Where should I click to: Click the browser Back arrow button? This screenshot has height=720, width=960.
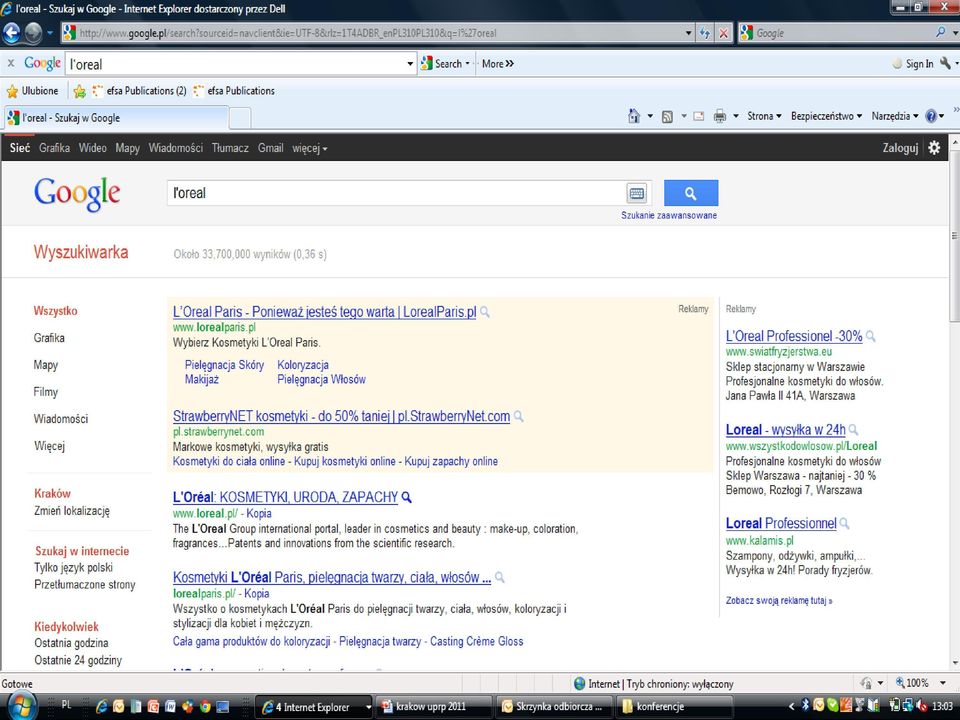tap(12, 33)
